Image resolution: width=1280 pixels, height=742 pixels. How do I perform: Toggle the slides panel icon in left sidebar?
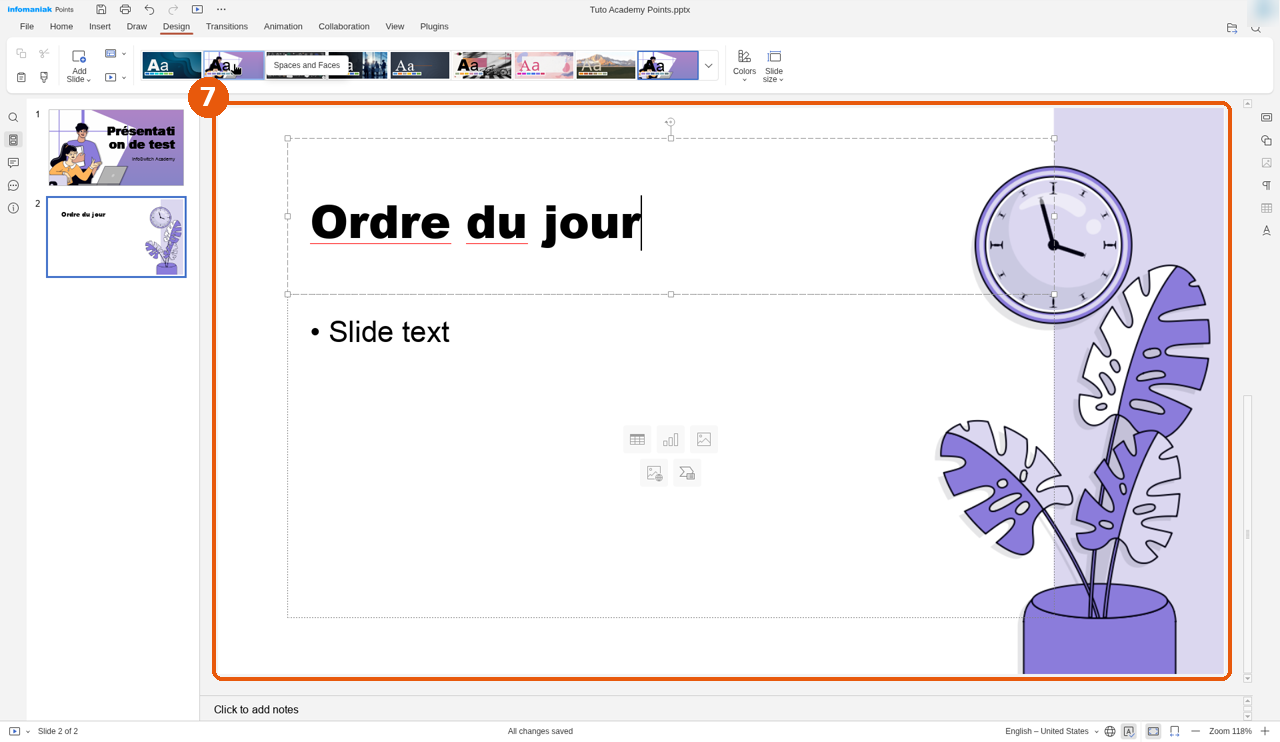[x=13, y=140]
